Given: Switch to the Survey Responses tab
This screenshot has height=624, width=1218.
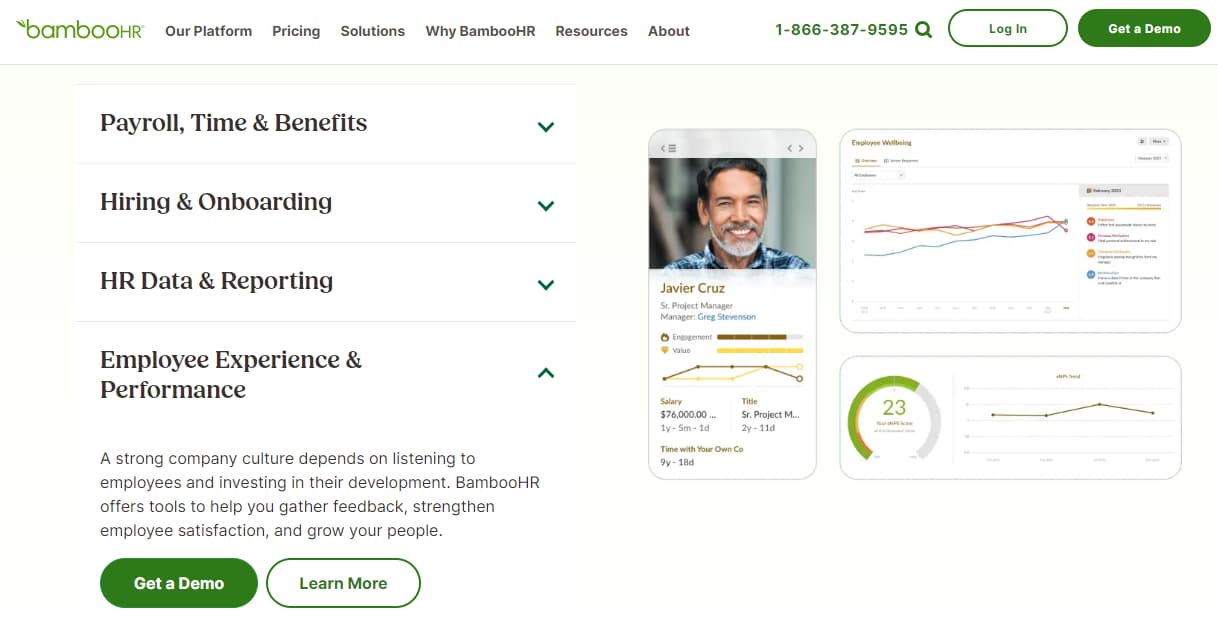Looking at the screenshot, I should point(900,160).
